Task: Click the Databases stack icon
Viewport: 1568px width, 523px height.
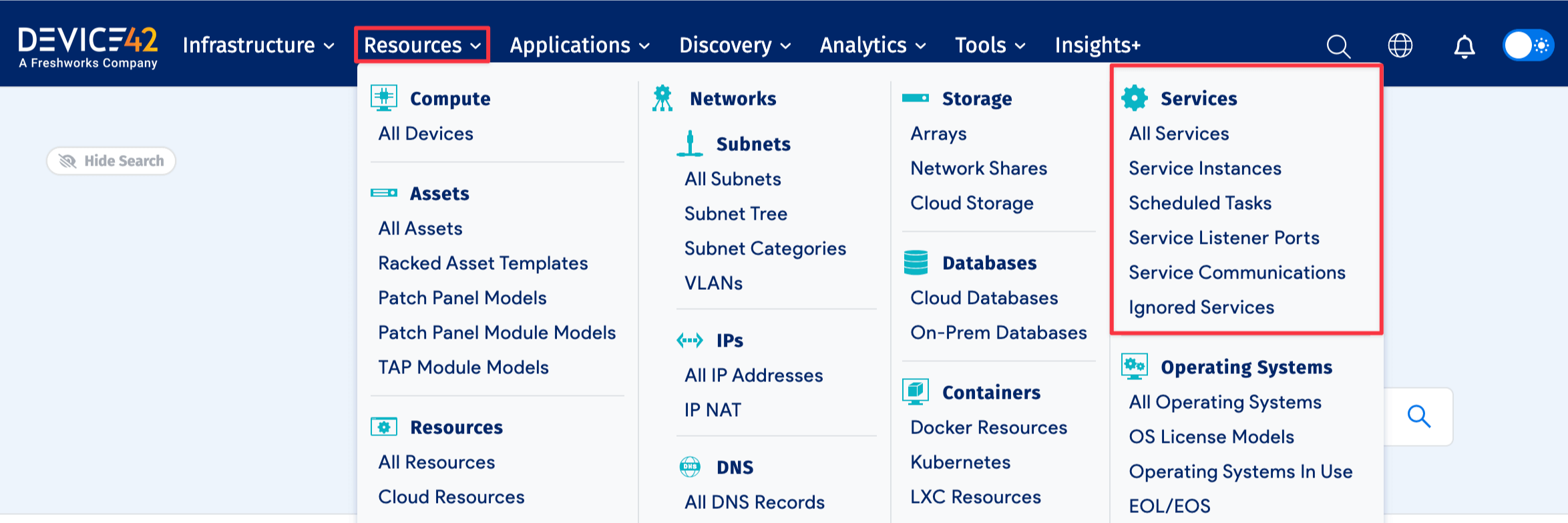Action: pos(916,263)
